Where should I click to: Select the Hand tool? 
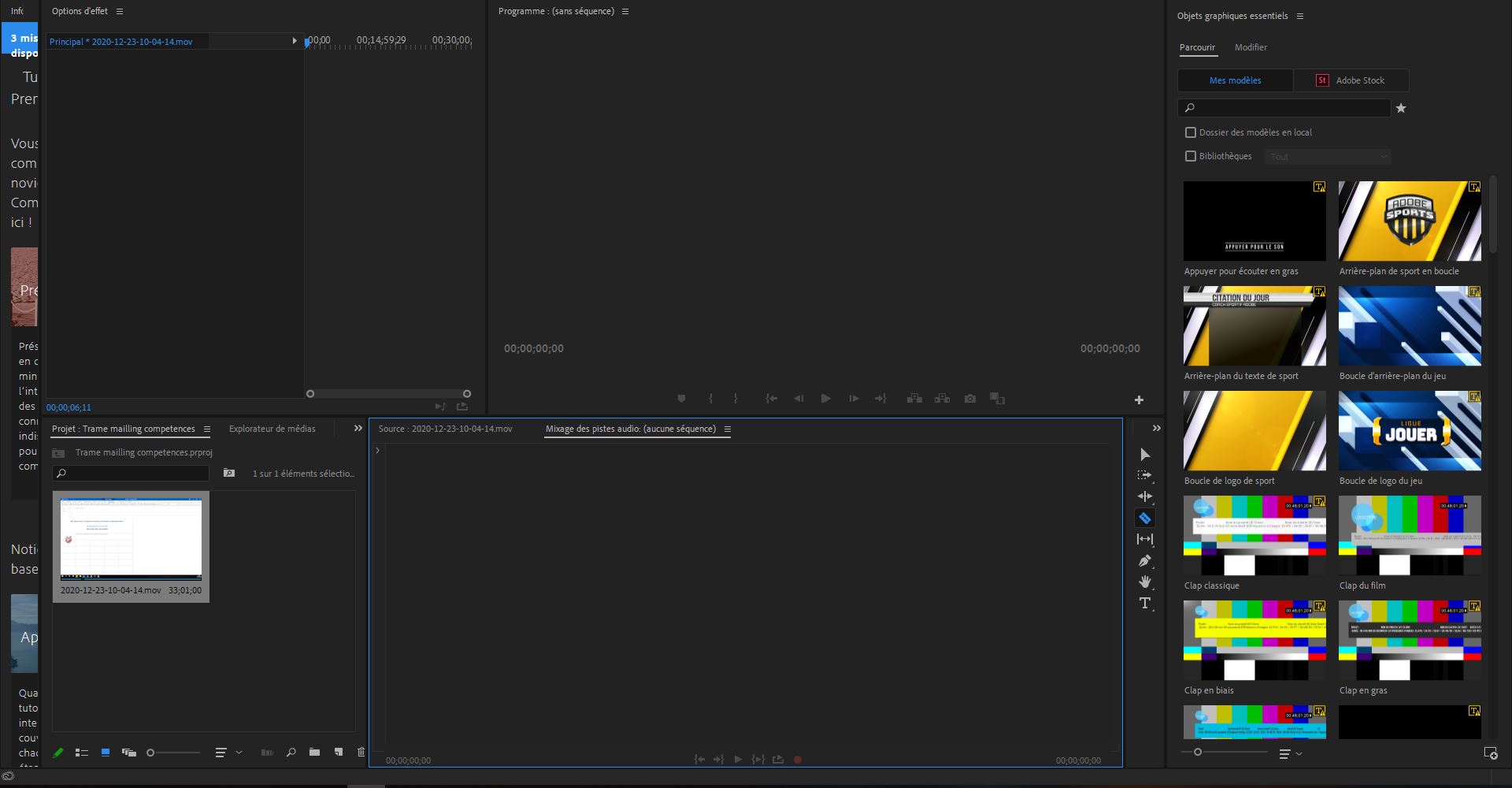pos(1145,582)
